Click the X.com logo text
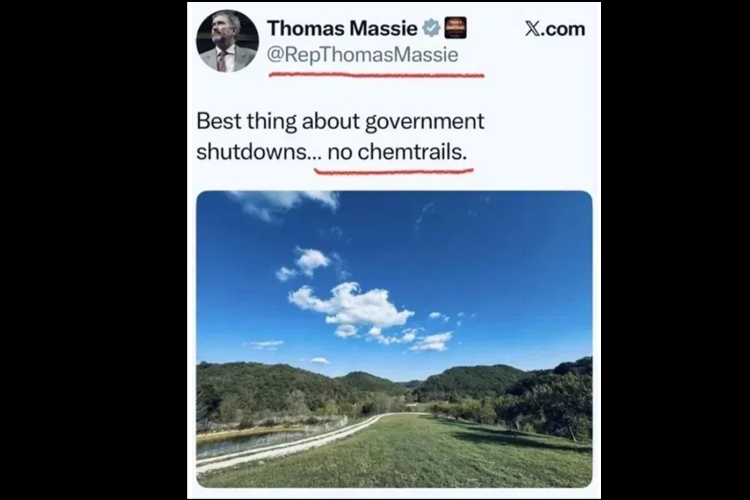 click(x=555, y=29)
